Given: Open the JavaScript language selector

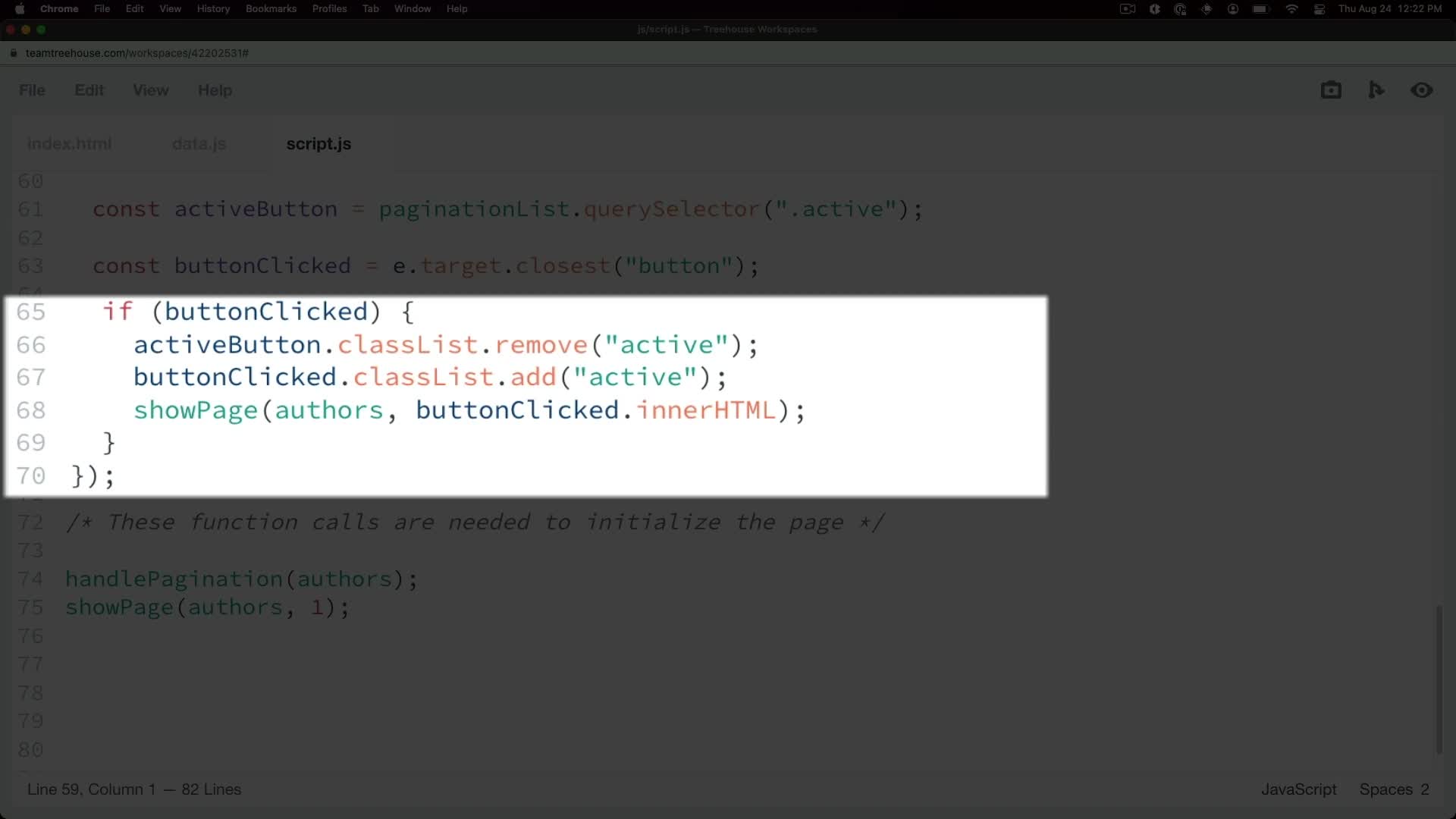Looking at the screenshot, I should click(1298, 789).
